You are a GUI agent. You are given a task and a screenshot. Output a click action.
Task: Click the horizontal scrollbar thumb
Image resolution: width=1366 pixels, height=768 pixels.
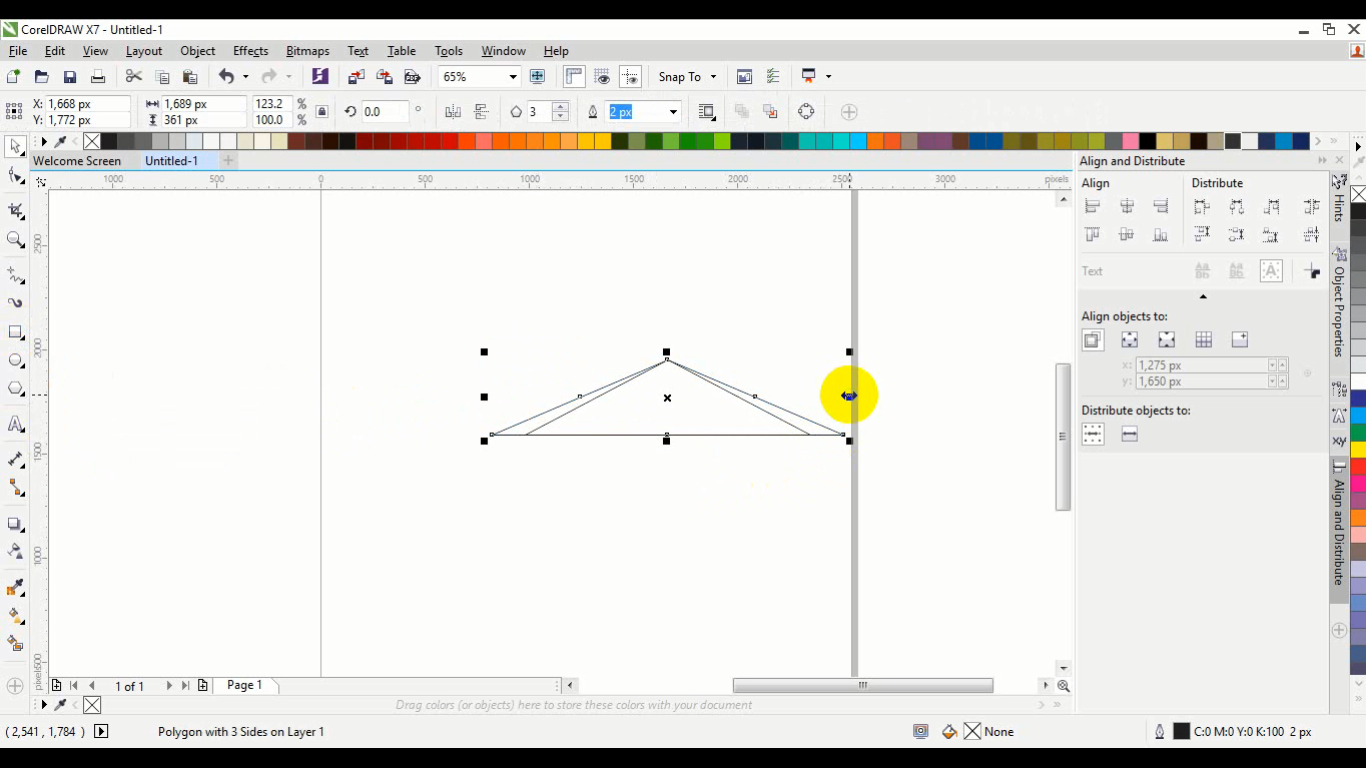863,686
